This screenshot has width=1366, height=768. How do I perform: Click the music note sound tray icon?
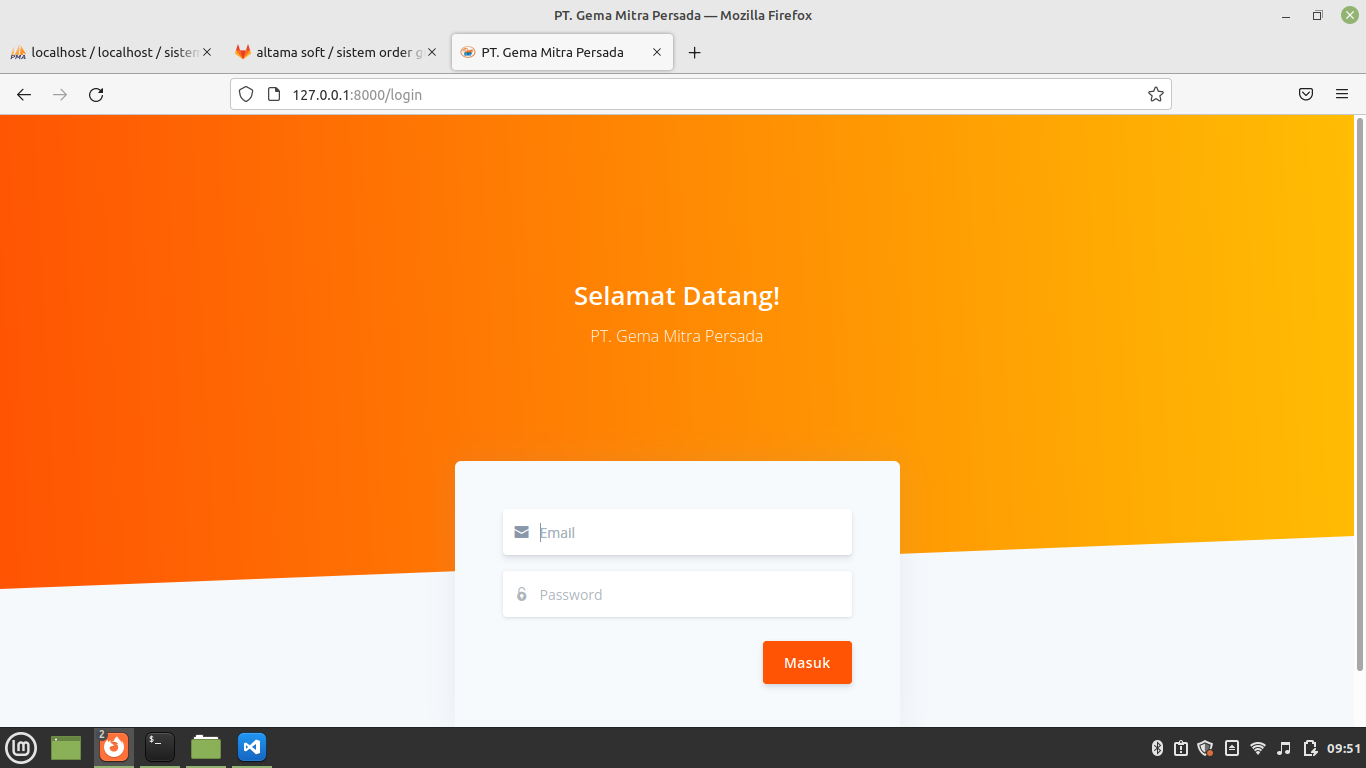coord(1284,748)
